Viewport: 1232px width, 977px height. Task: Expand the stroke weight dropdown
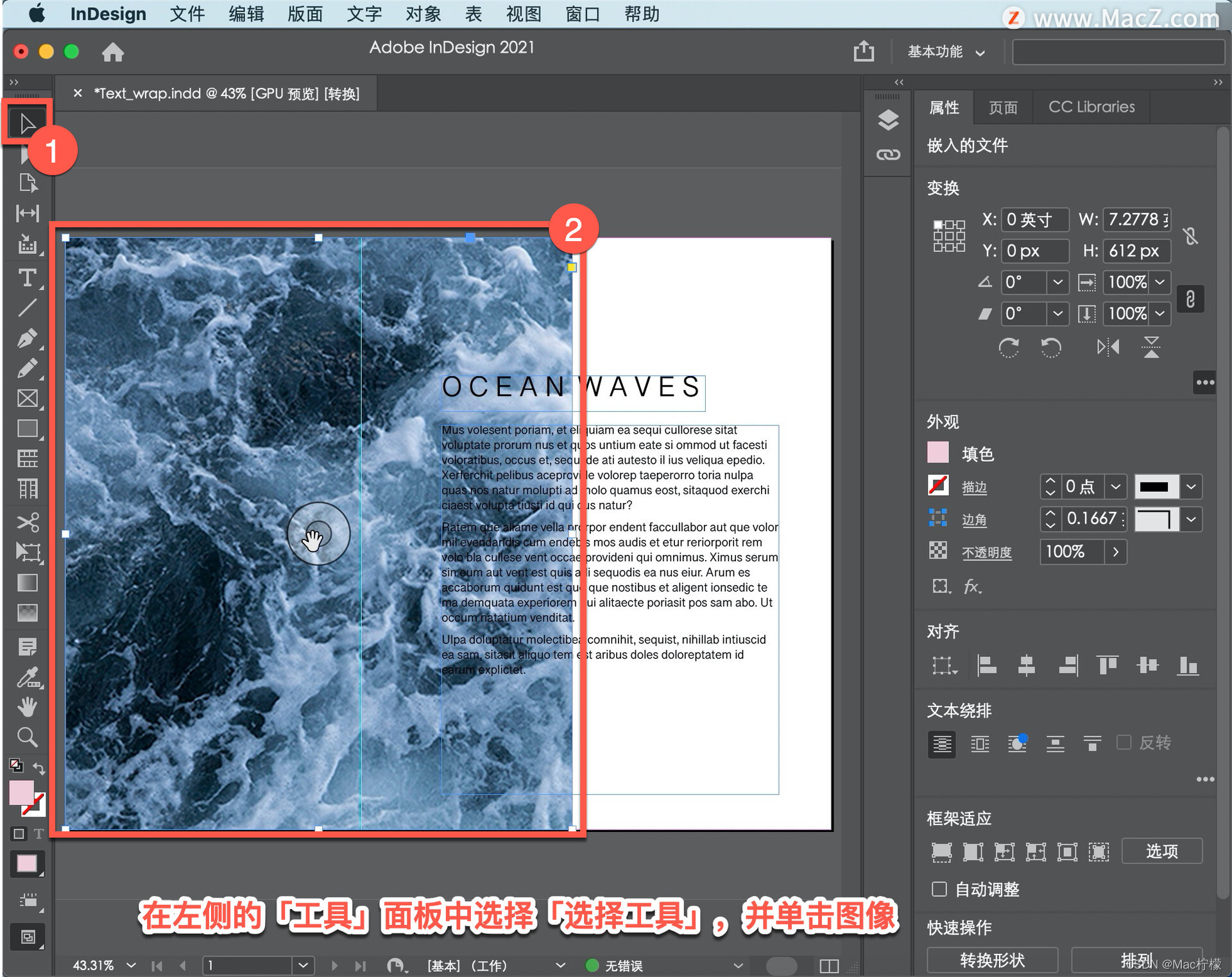pyautogui.click(x=1116, y=487)
